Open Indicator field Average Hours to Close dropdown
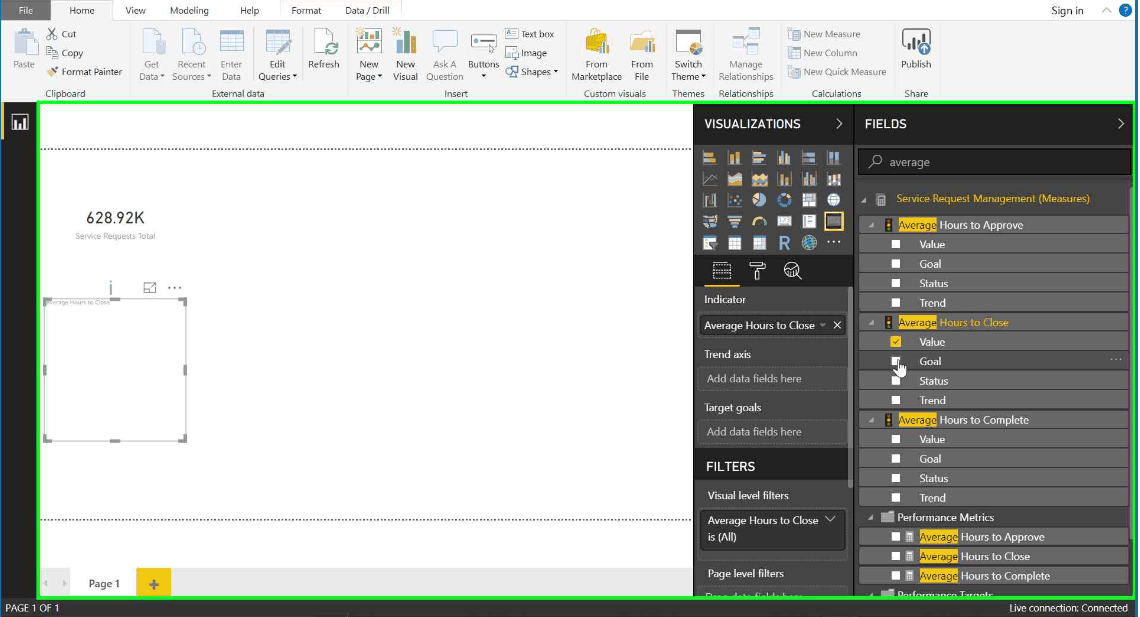 (x=822, y=326)
